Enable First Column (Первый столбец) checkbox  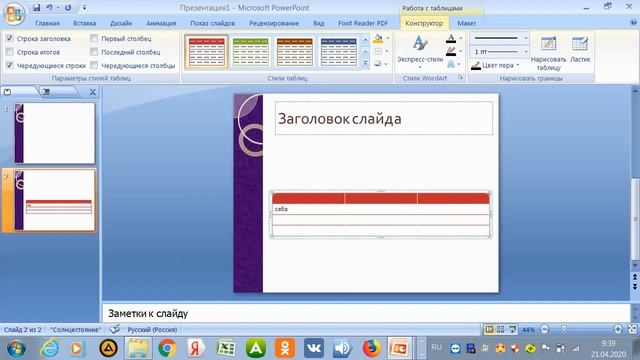pos(94,38)
